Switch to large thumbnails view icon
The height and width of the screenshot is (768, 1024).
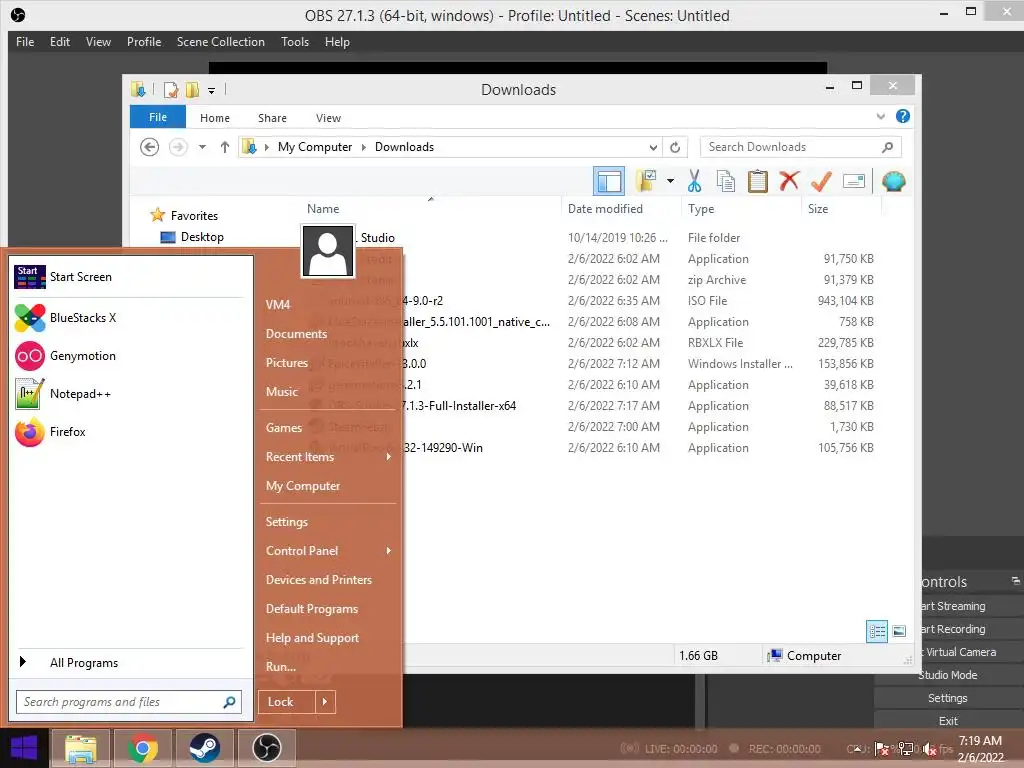899,631
